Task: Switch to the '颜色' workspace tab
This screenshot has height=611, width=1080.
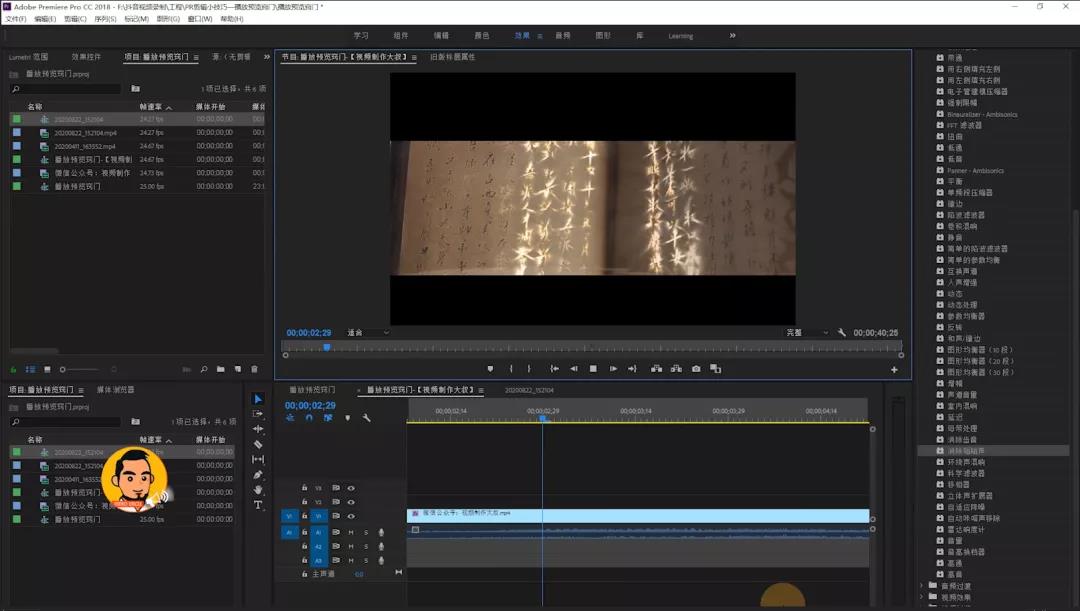Action: 482,36
